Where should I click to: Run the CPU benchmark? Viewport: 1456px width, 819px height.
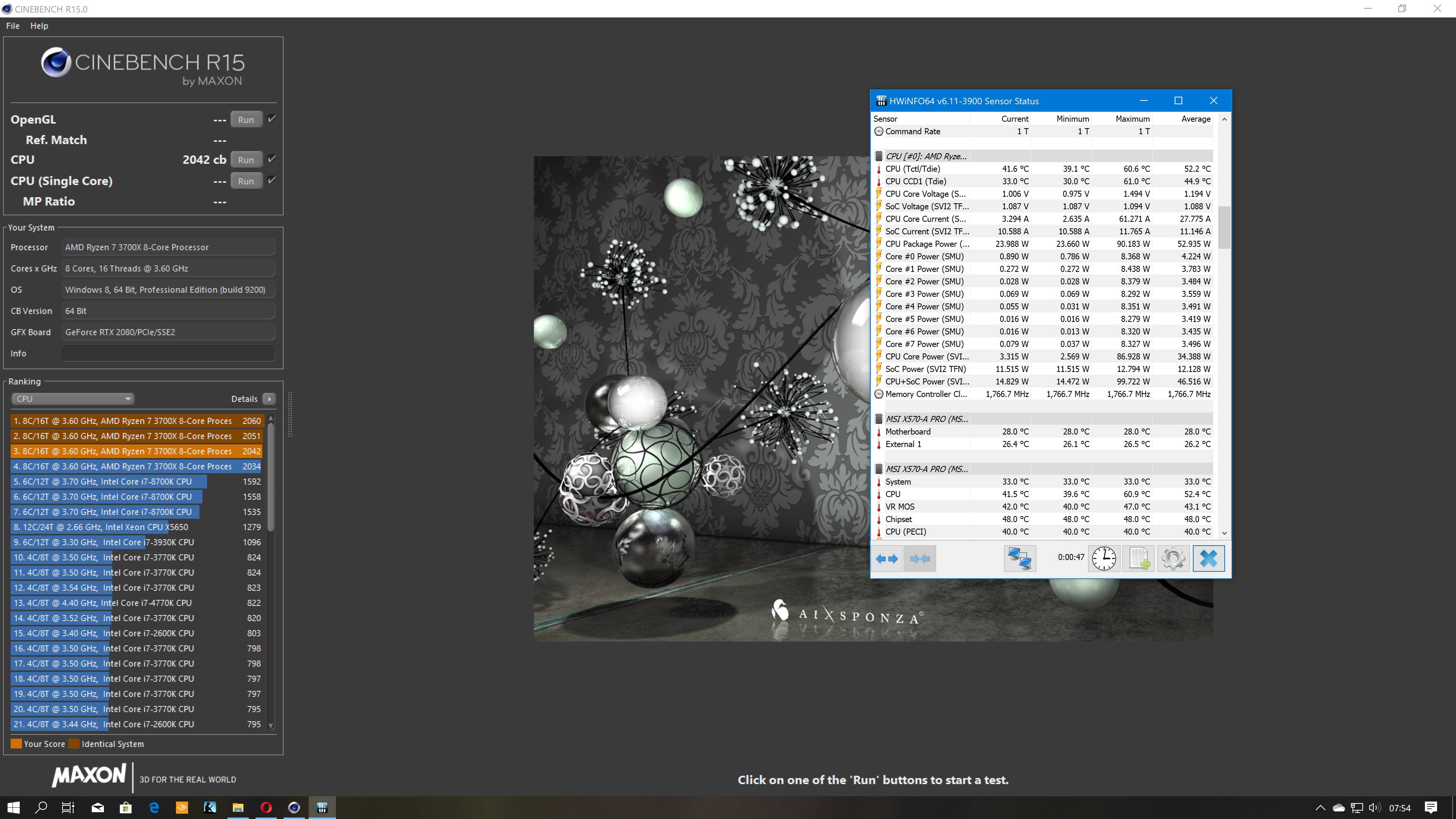click(246, 159)
